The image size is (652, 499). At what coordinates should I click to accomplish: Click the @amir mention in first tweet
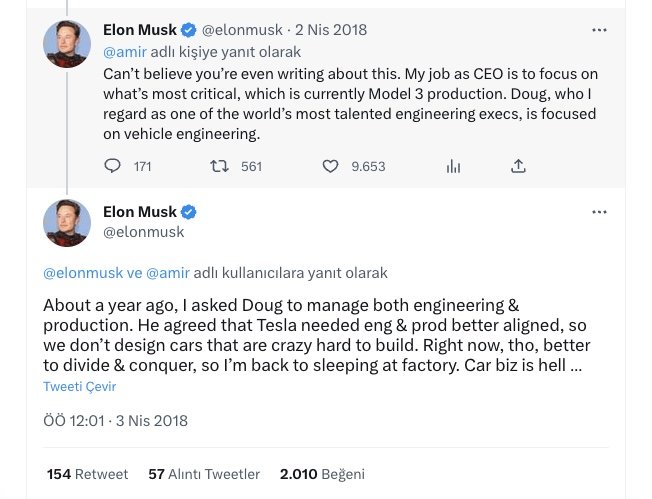[124, 53]
